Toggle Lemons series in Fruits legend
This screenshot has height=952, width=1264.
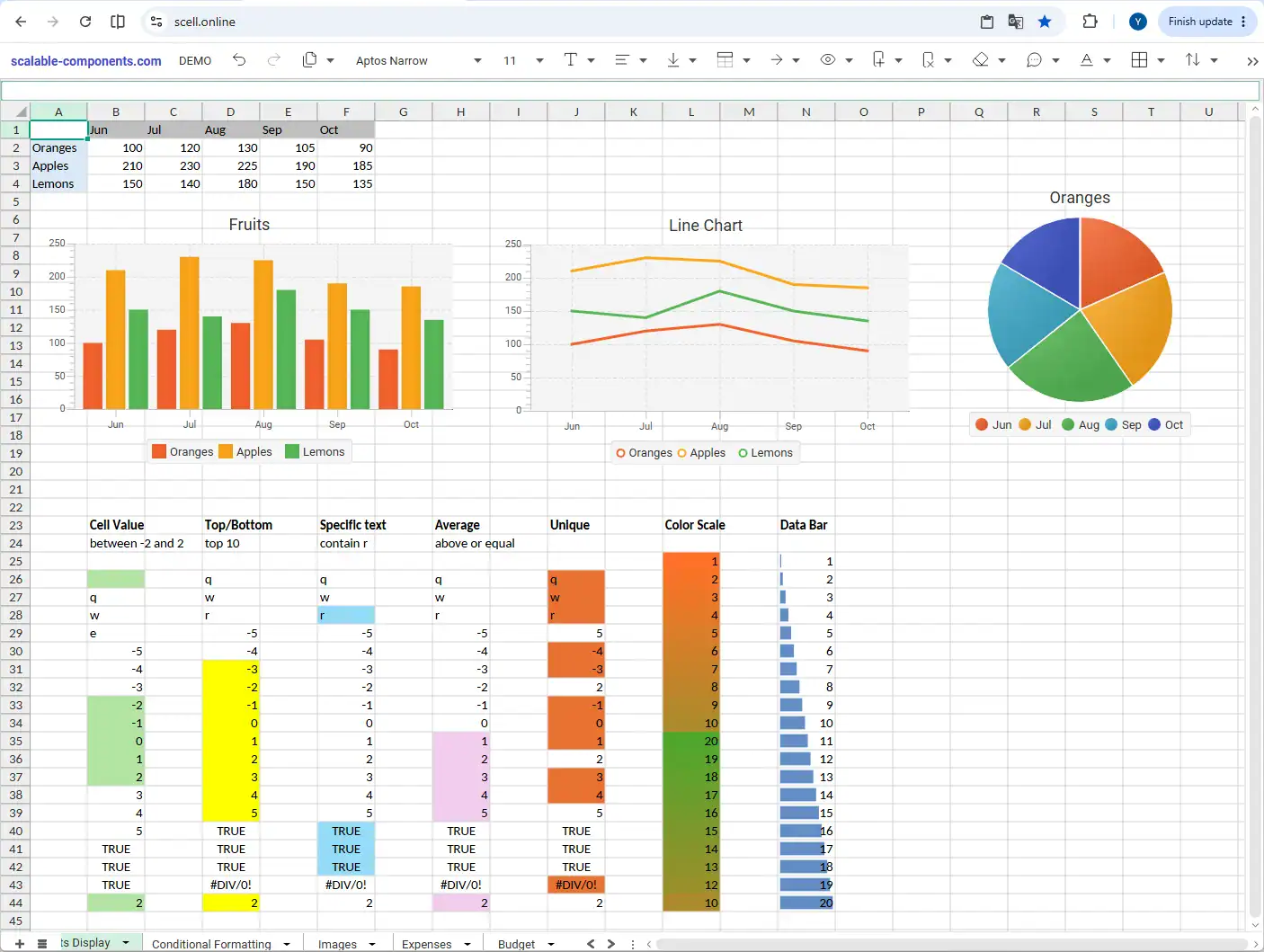point(315,451)
